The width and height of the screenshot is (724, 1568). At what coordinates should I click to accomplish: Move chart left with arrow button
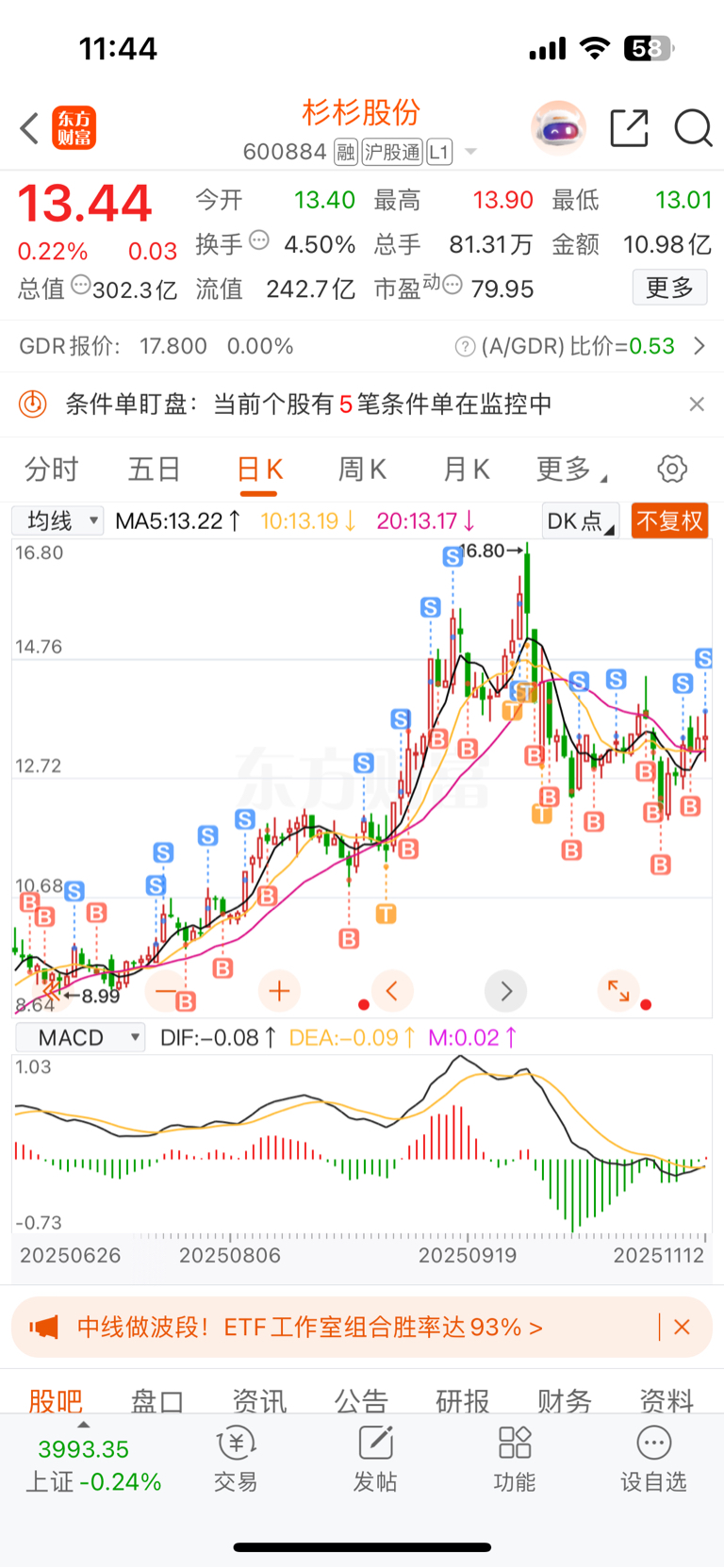pyautogui.click(x=392, y=991)
